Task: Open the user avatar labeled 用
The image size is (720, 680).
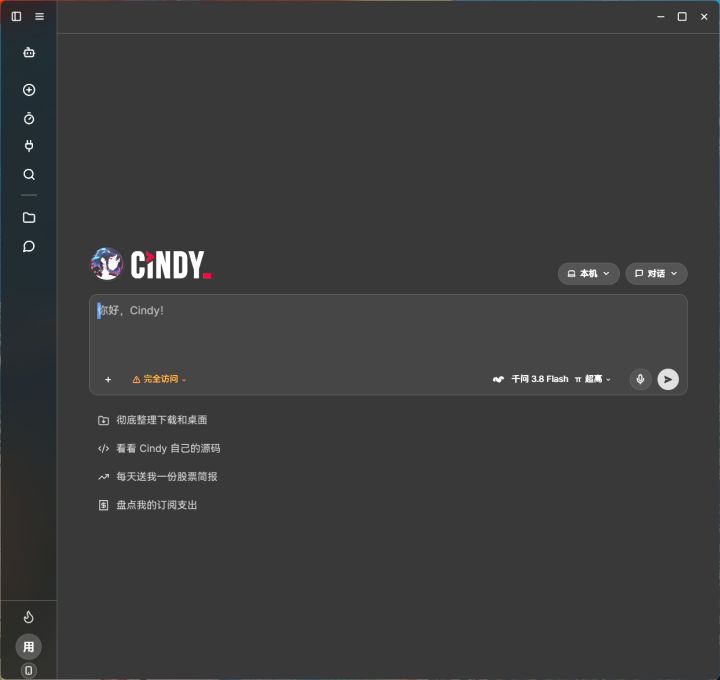Action: pyautogui.click(x=28, y=646)
